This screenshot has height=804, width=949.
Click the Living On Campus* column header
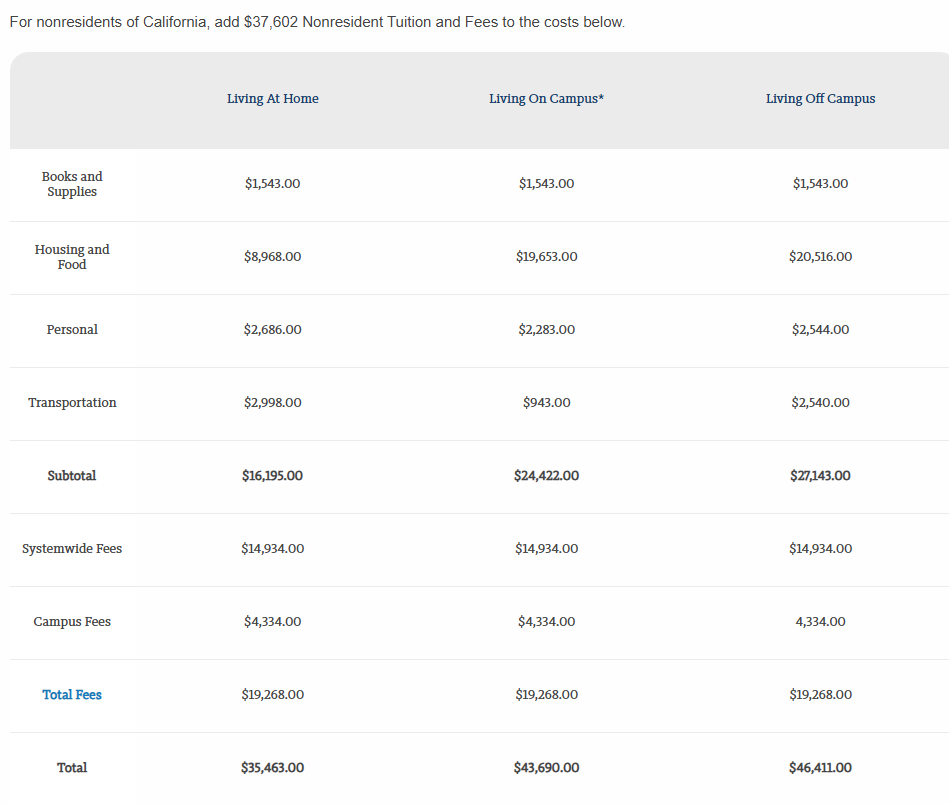click(546, 99)
